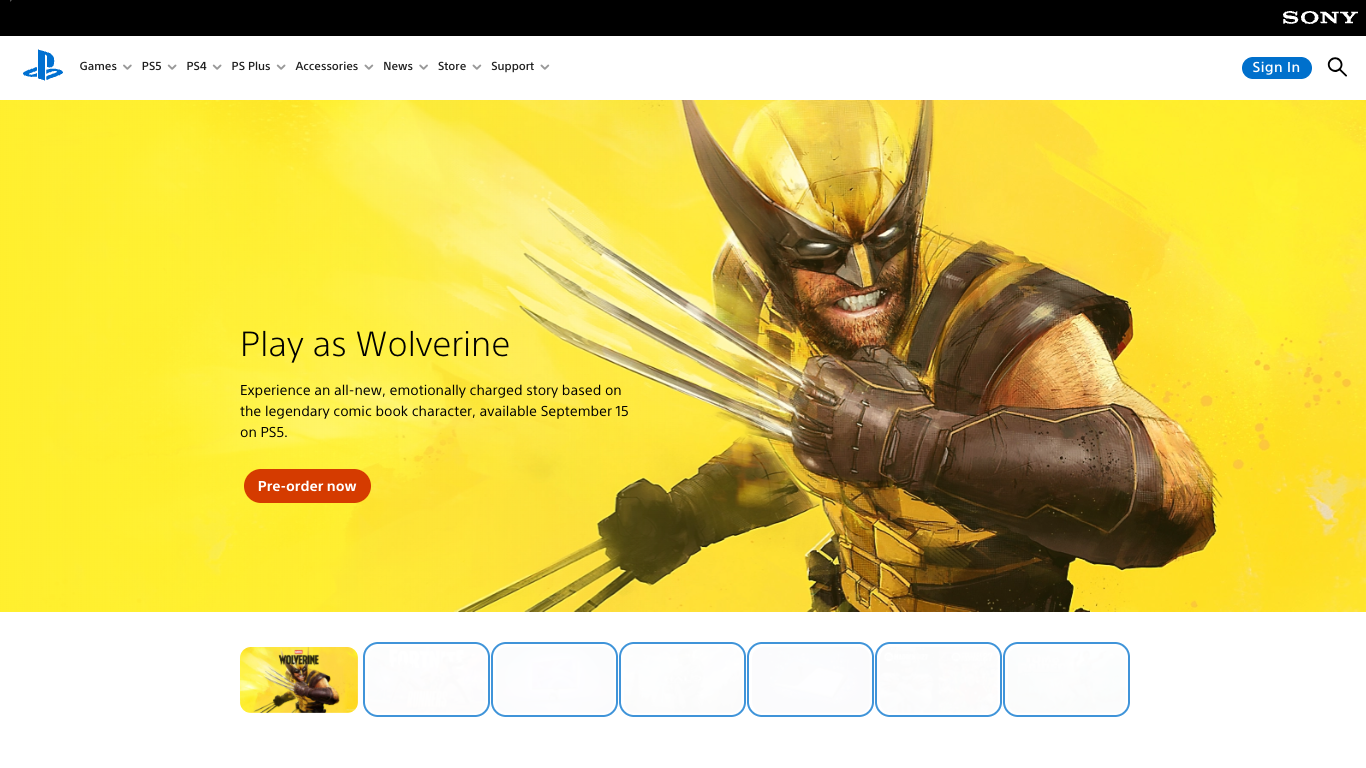Select the fifth carousel thumbnail
1366x768 pixels.
tap(810, 680)
